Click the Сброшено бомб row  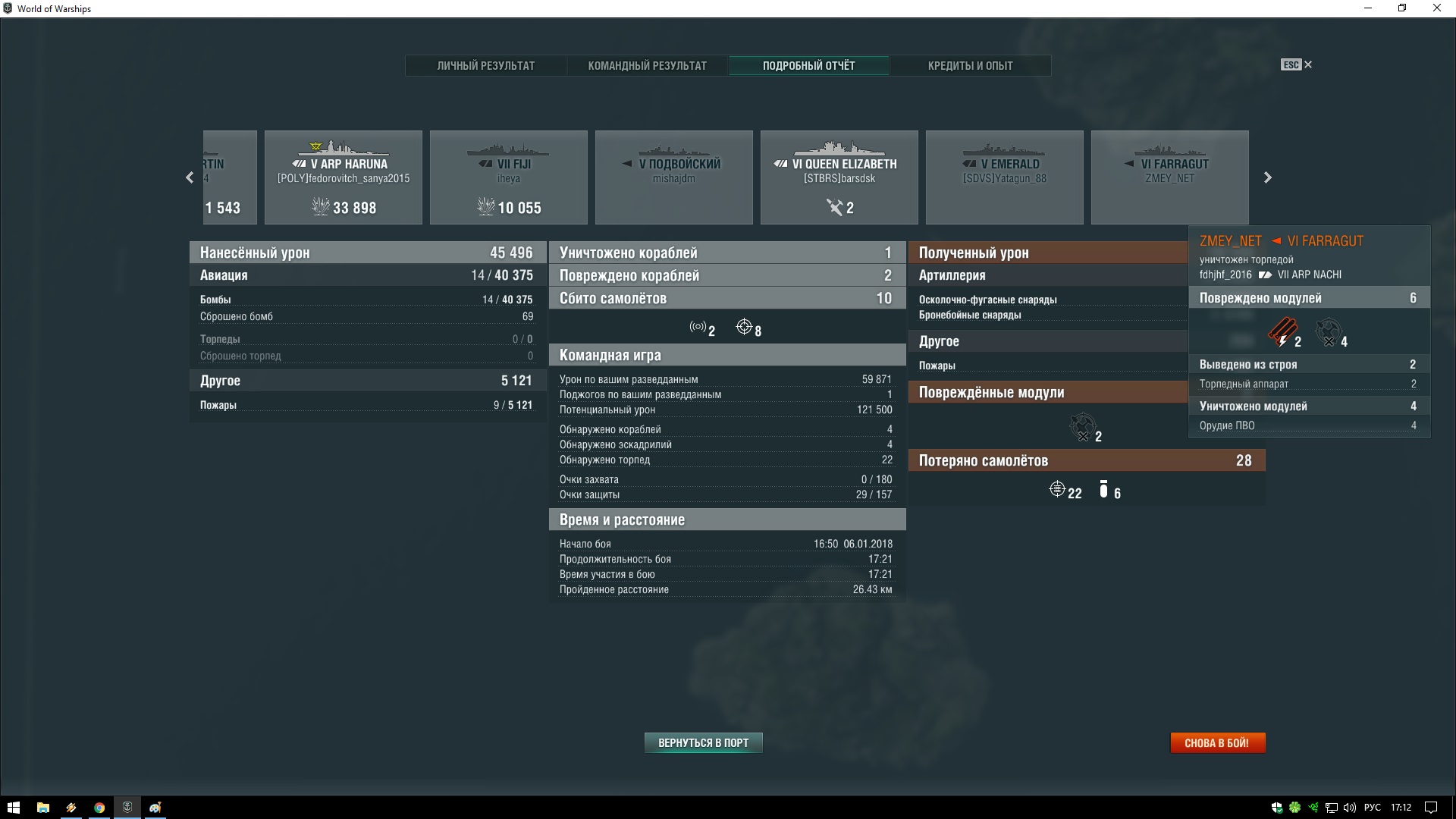[x=367, y=316]
